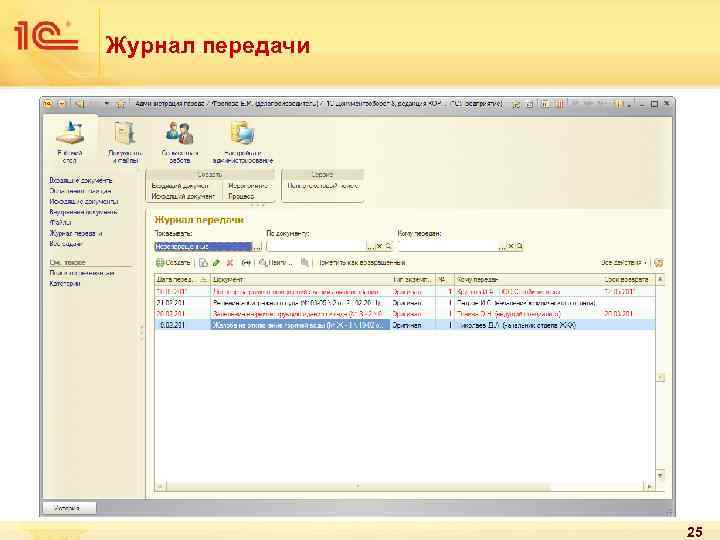Open the Рабочий стол section
This screenshot has width=720, height=540.
70,142
